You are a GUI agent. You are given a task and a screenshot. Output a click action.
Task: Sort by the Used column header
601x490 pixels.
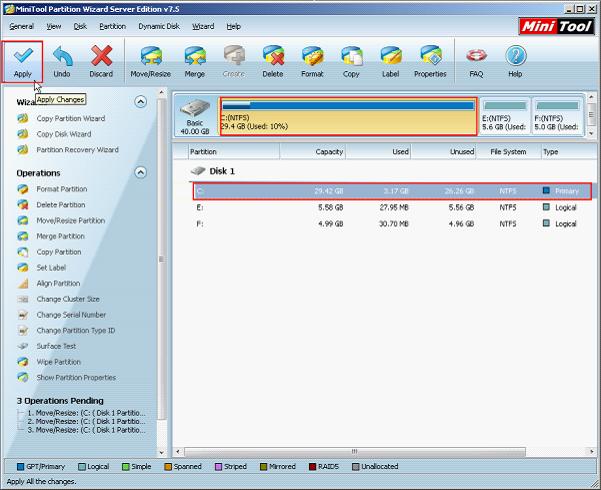378,152
